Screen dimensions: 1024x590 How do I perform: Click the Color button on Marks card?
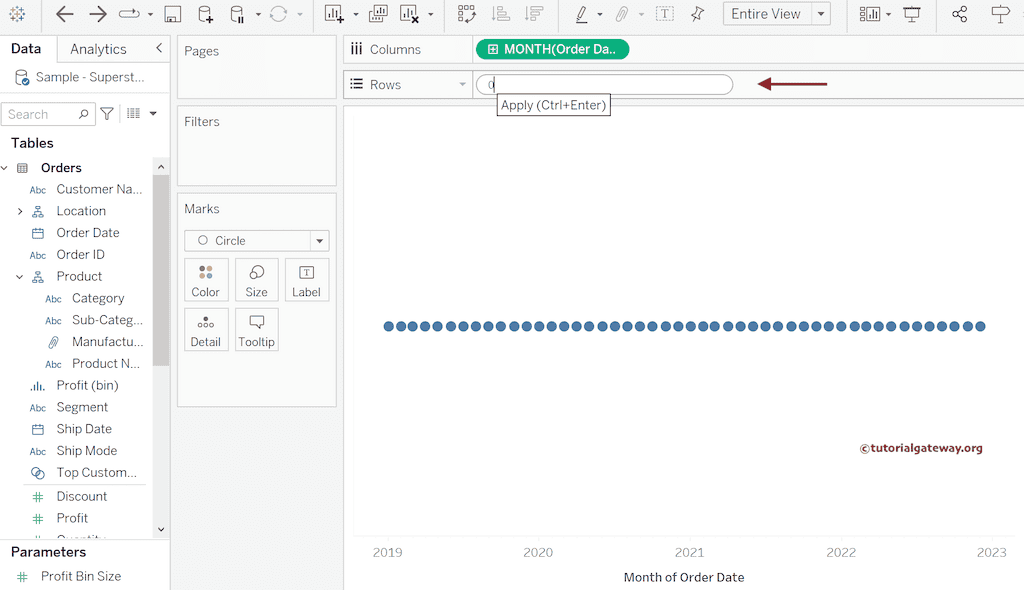click(x=206, y=280)
